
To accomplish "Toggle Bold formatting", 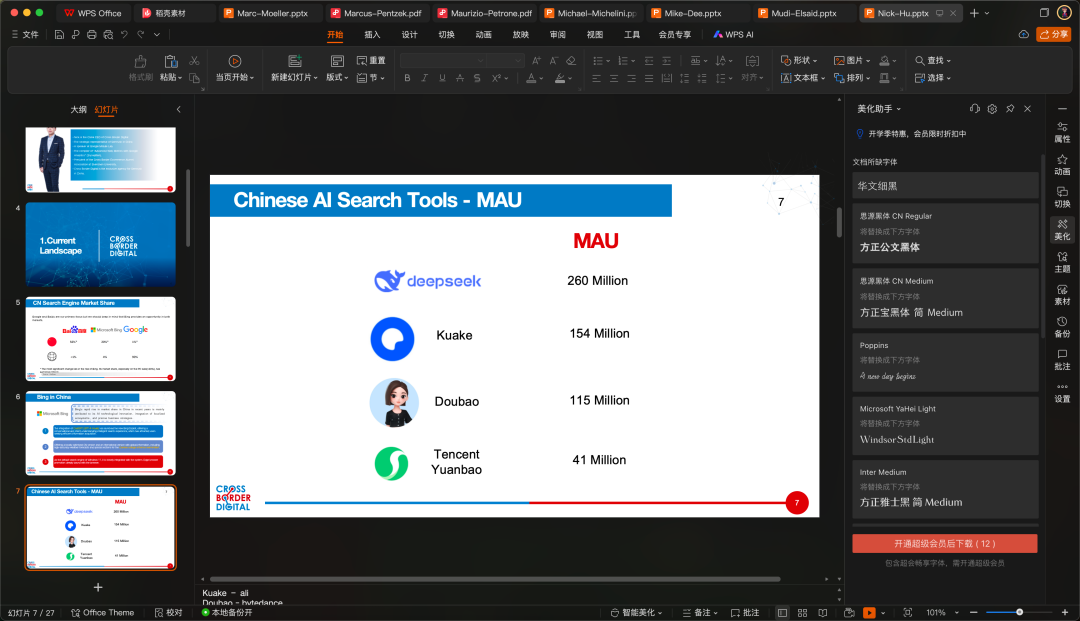I will coord(407,78).
